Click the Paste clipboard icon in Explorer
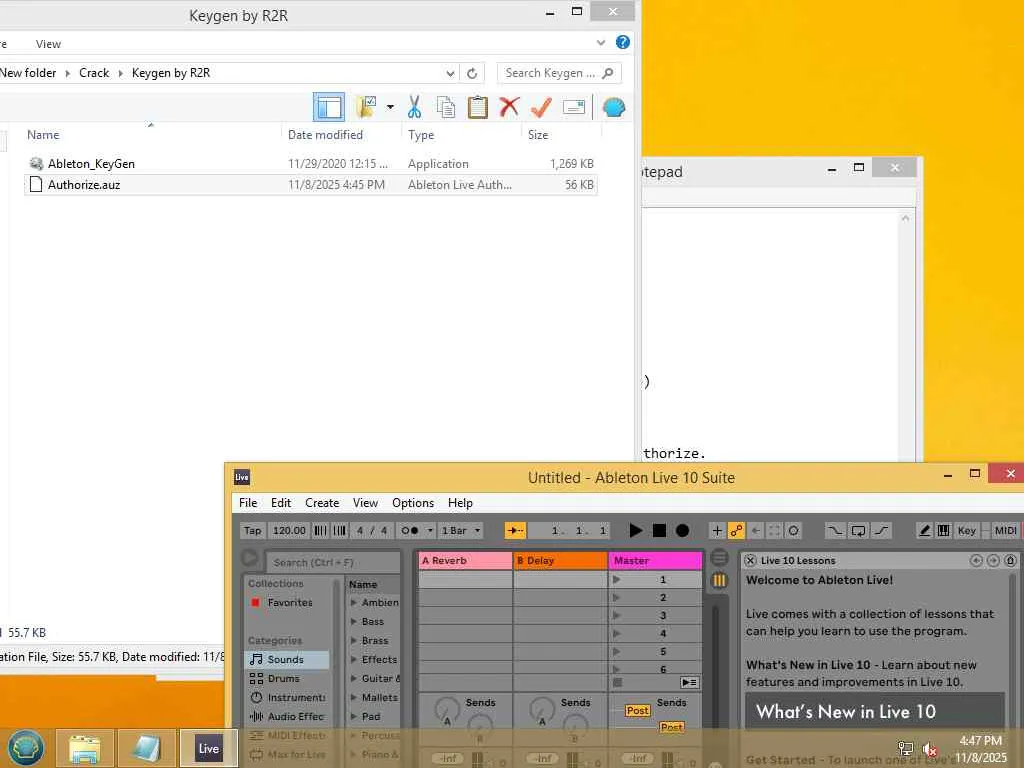 click(x=477, y=106)
